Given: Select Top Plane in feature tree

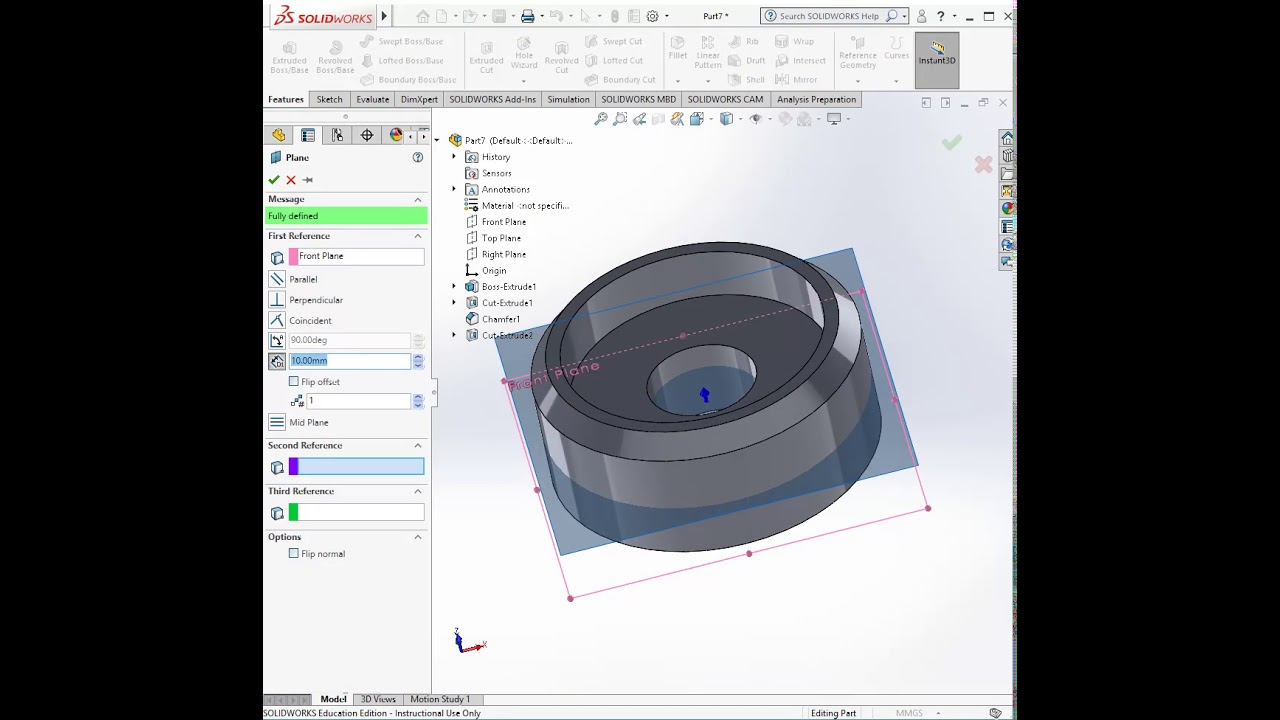Looking at the screenshot, I should pos(501,238).
